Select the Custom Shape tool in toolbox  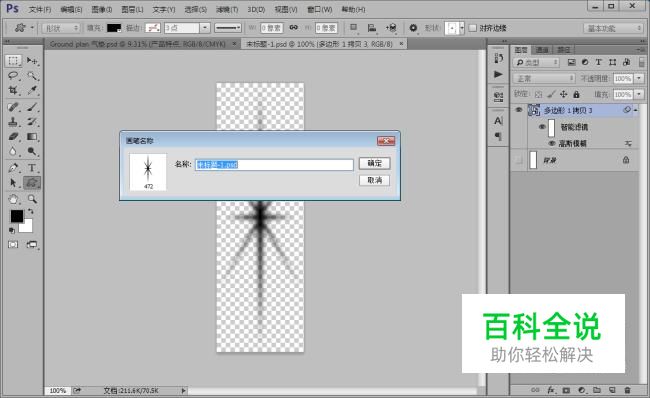(32, 182)
